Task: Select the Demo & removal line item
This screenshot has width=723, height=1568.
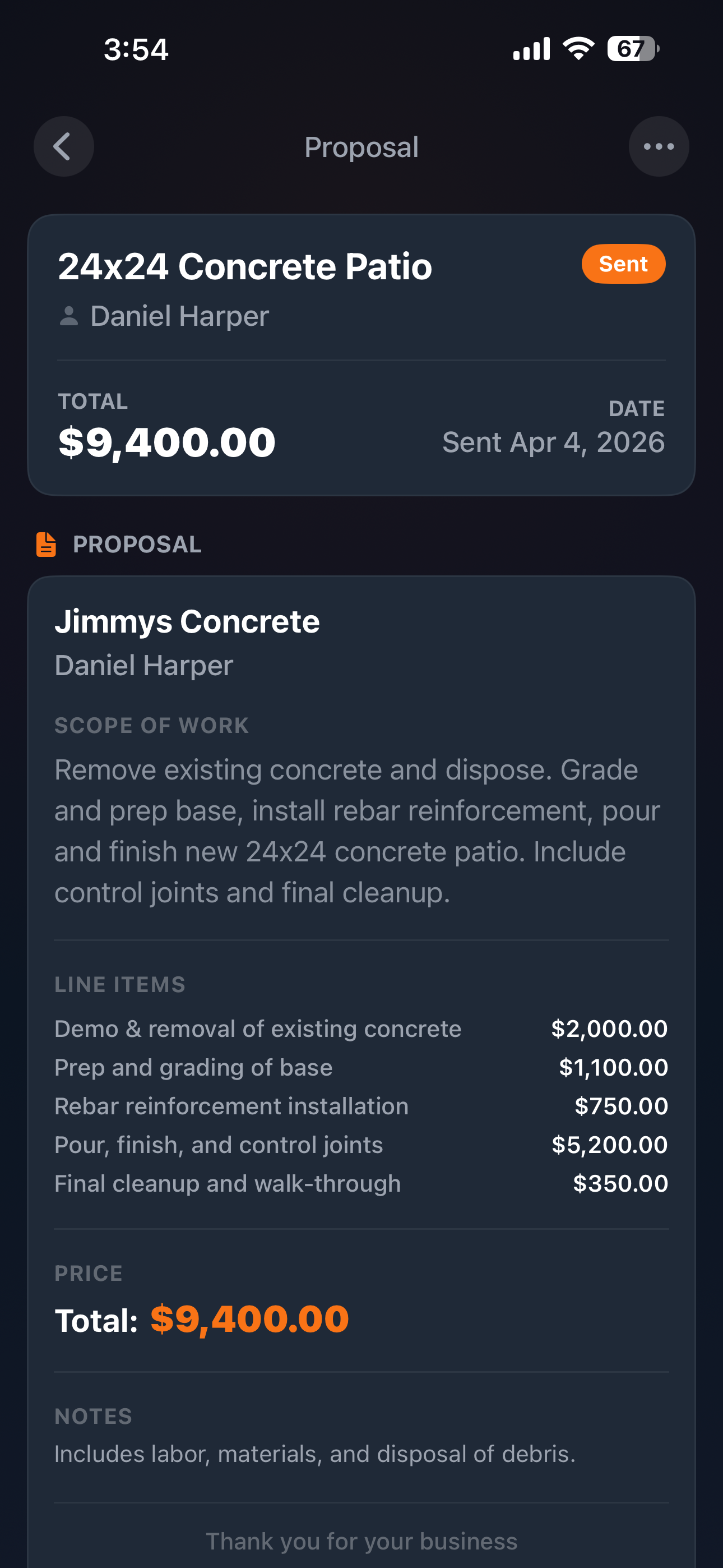Action: (258, 1029)
